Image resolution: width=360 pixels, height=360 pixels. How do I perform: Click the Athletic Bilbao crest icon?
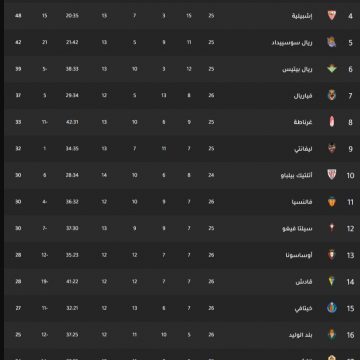(x=332, y=175)
